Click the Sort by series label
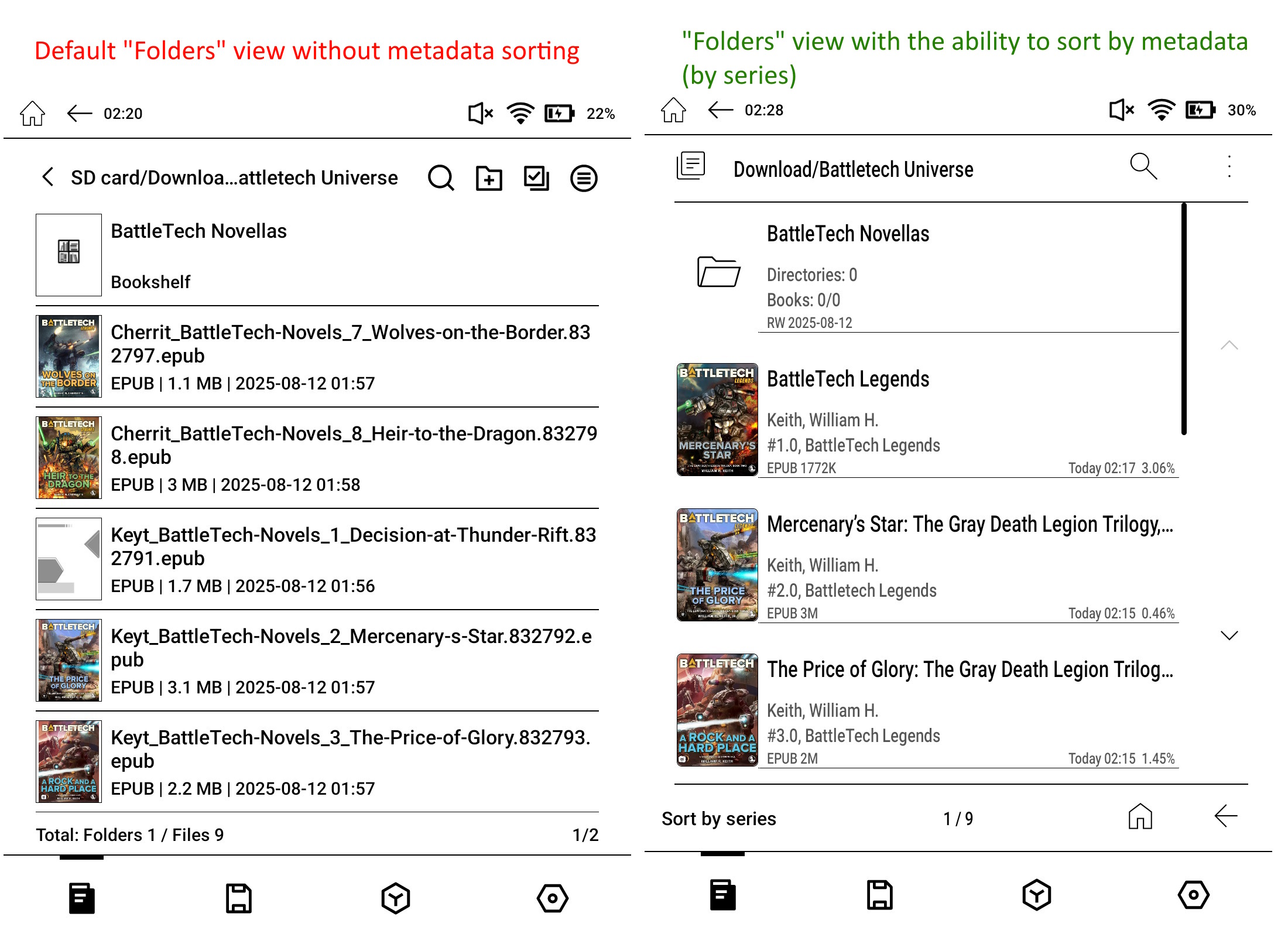1288x937 pixels. (718, 818)
